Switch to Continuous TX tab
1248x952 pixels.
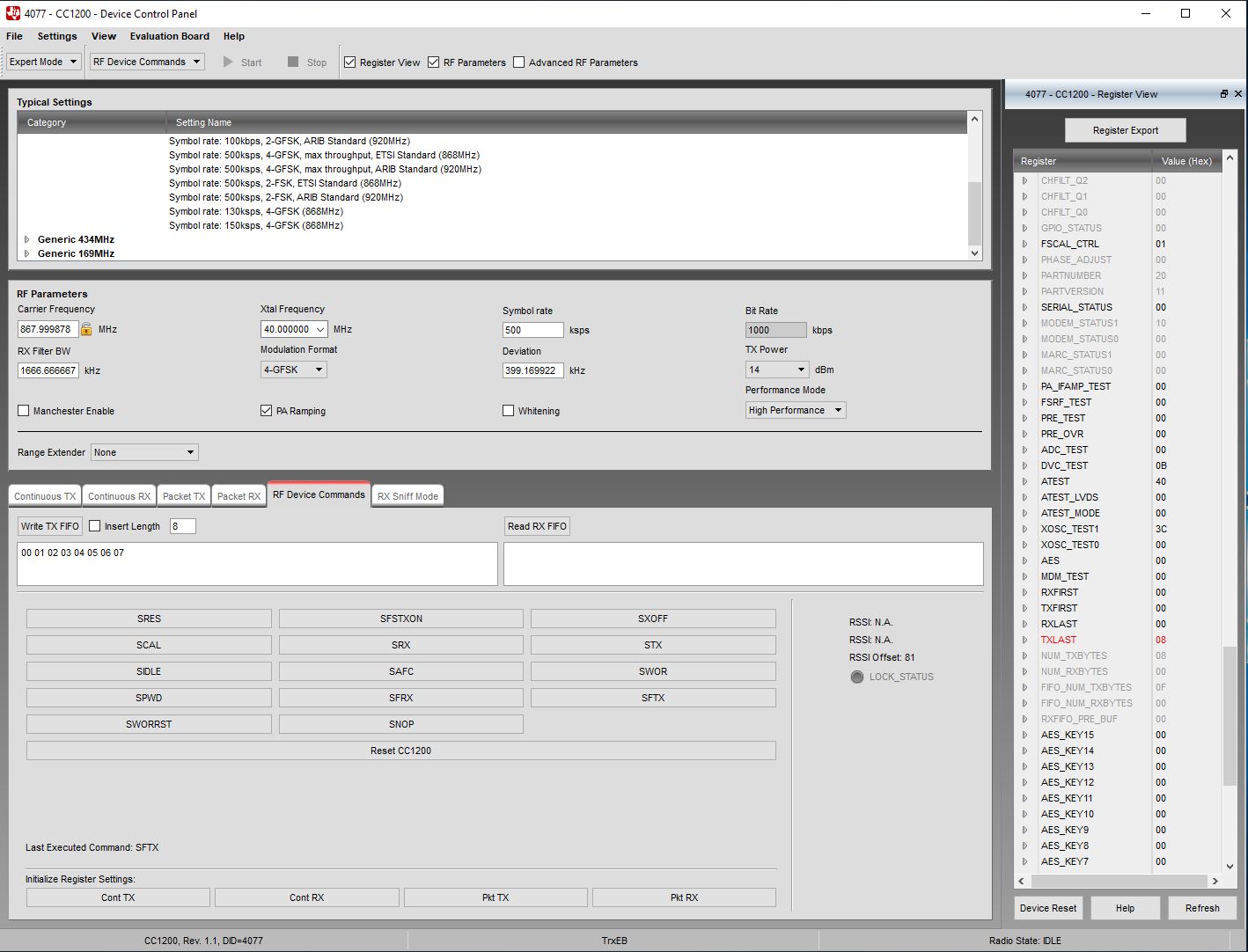coord(45,496)
